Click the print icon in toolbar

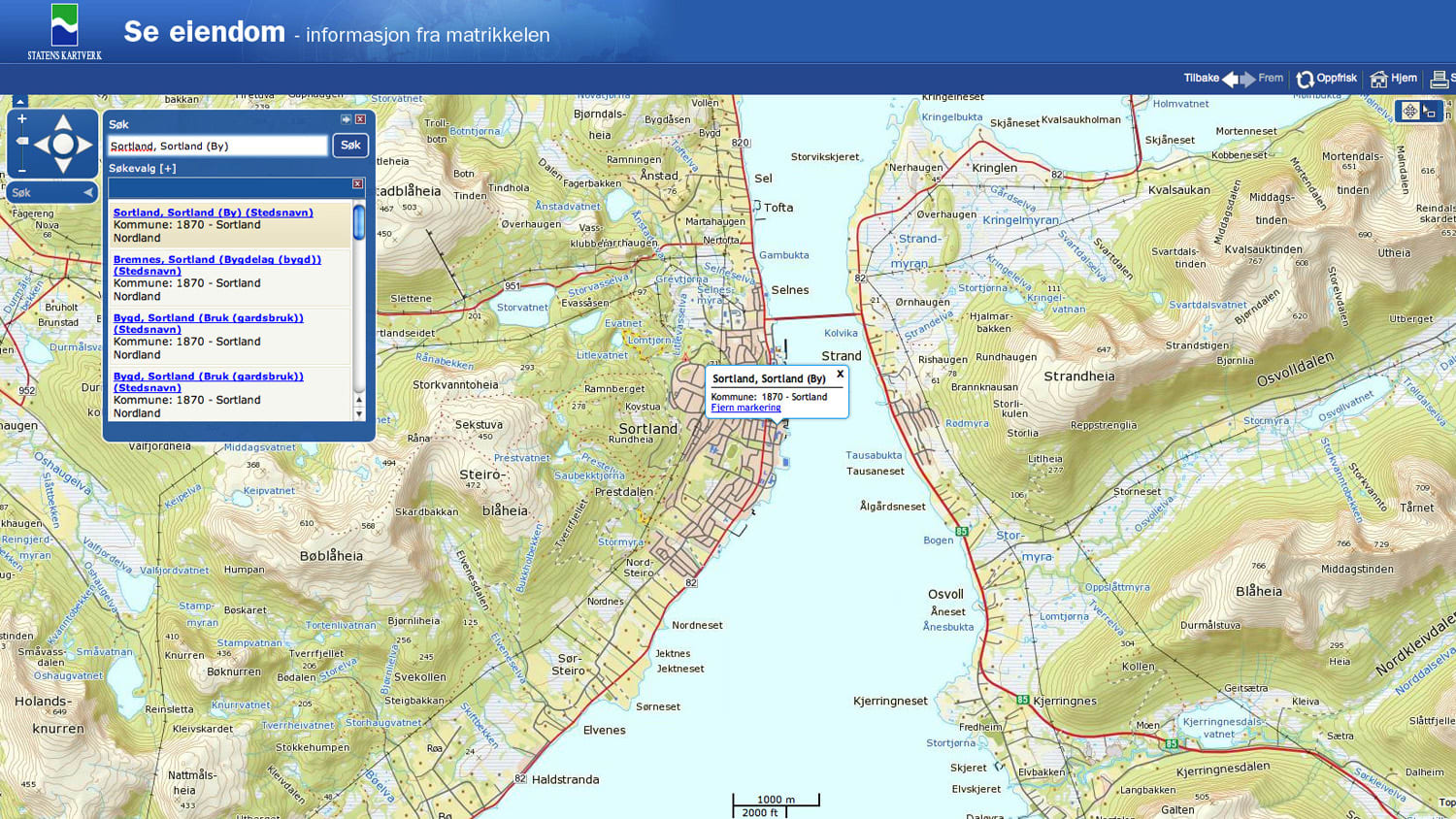(1439, 80)
